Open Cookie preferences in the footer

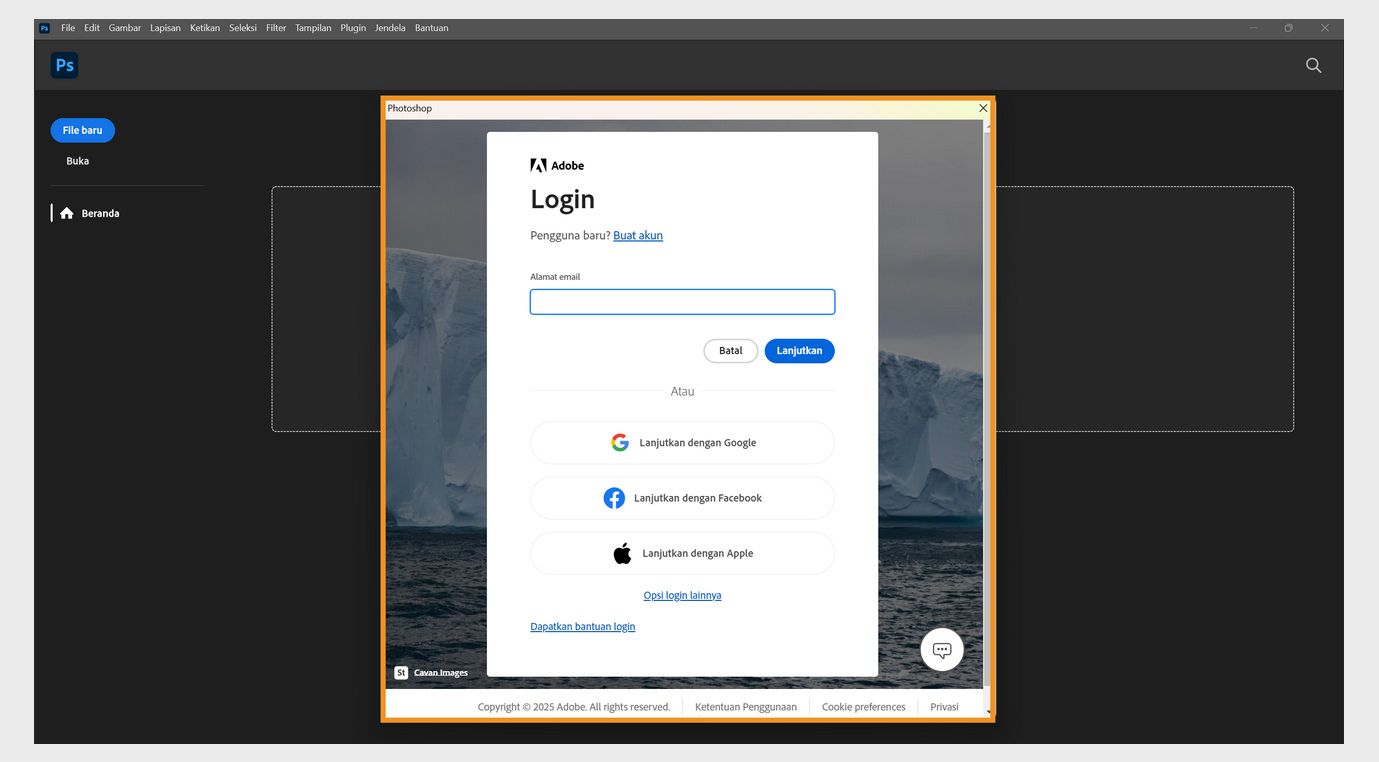coord(862,706)
